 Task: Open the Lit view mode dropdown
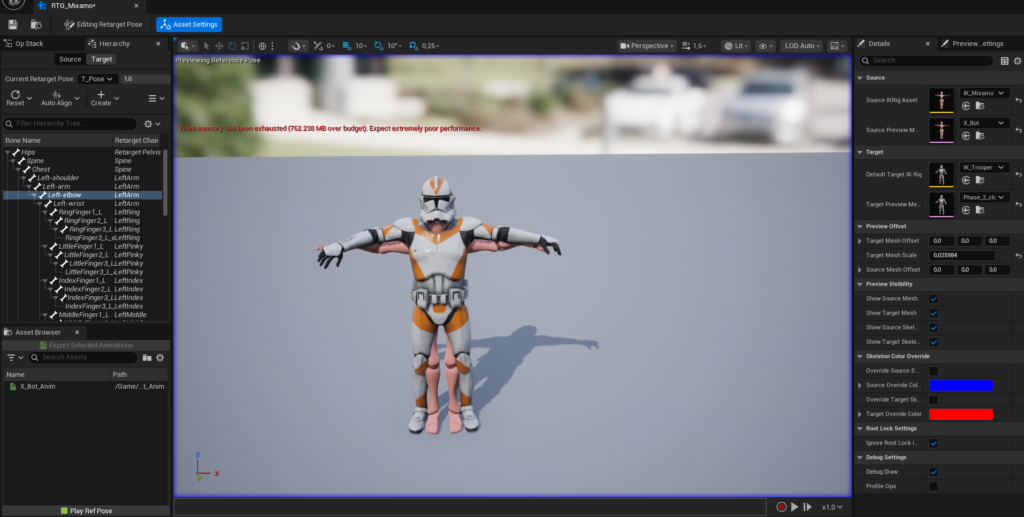click(737, 46)
